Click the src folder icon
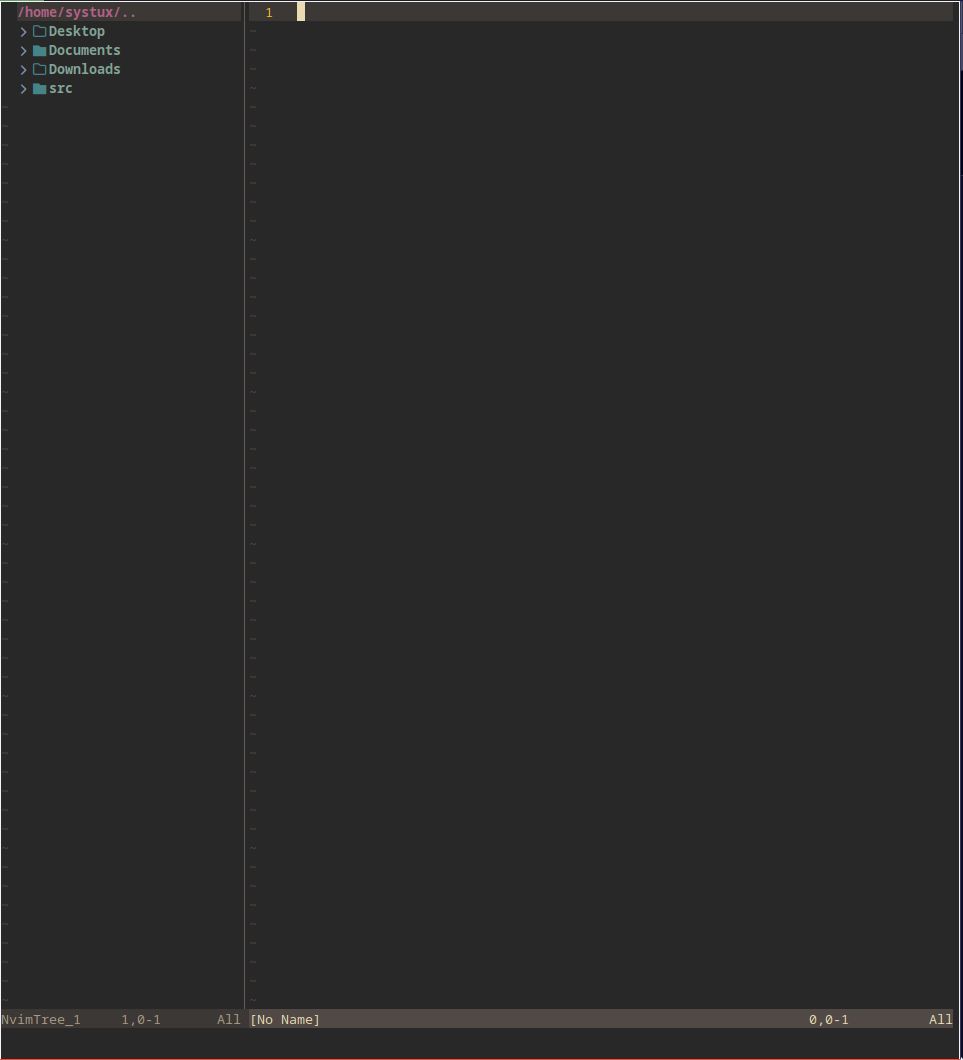Image resolution: width=963 pixels, height=1060 pixels. tap(38, 88)
